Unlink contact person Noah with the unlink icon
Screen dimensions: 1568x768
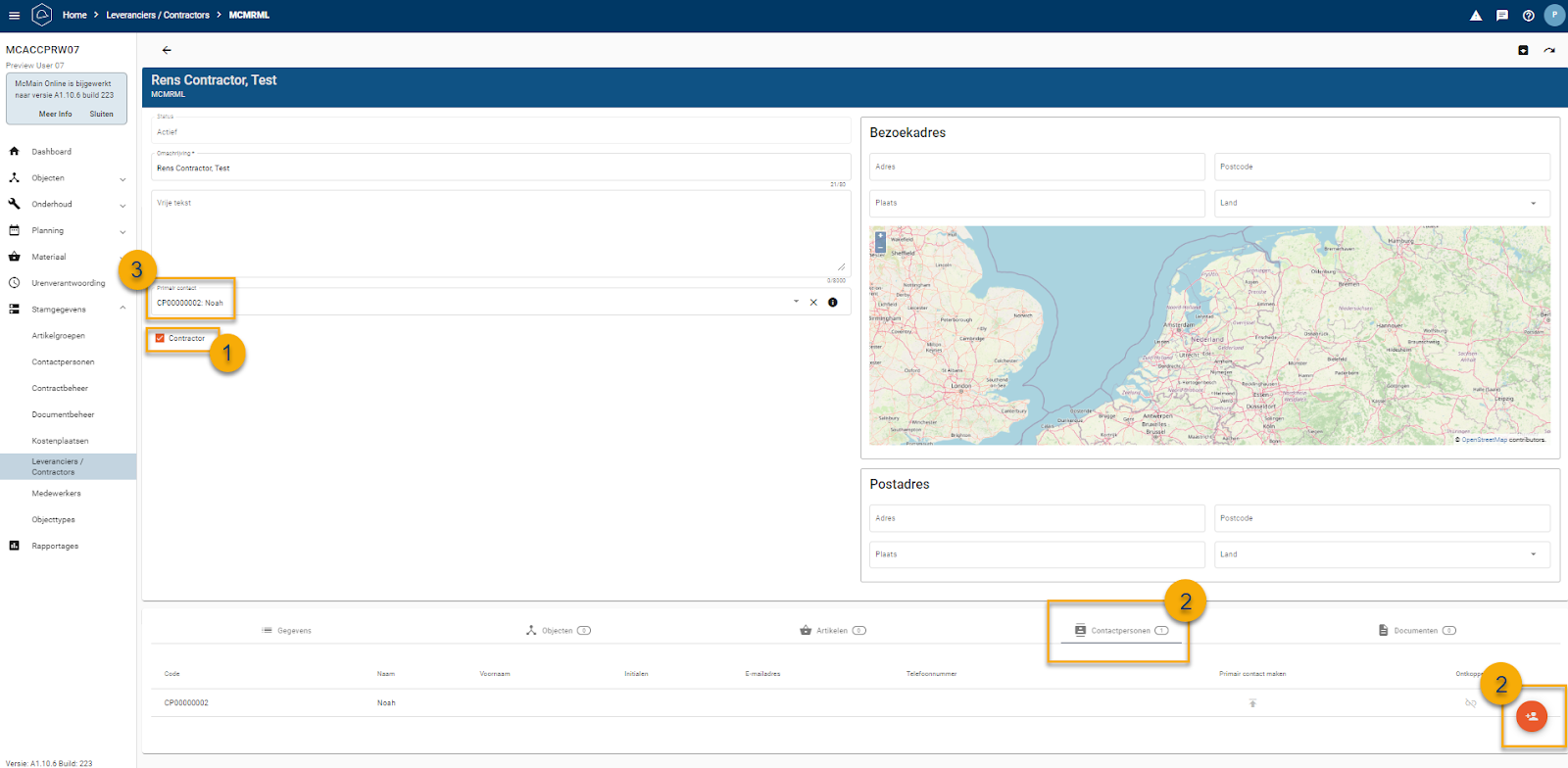1470,703
